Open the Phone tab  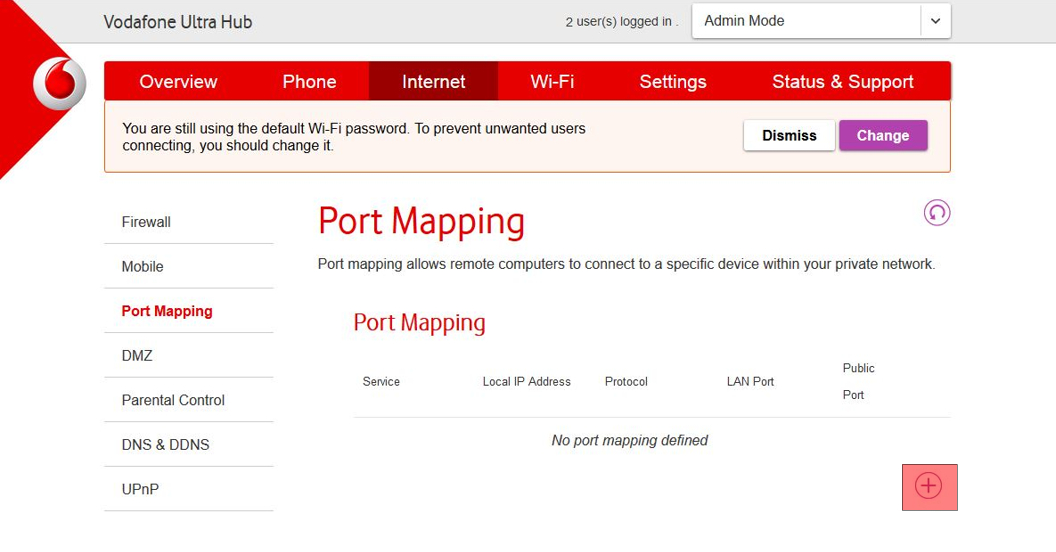(x=309, y=82)
